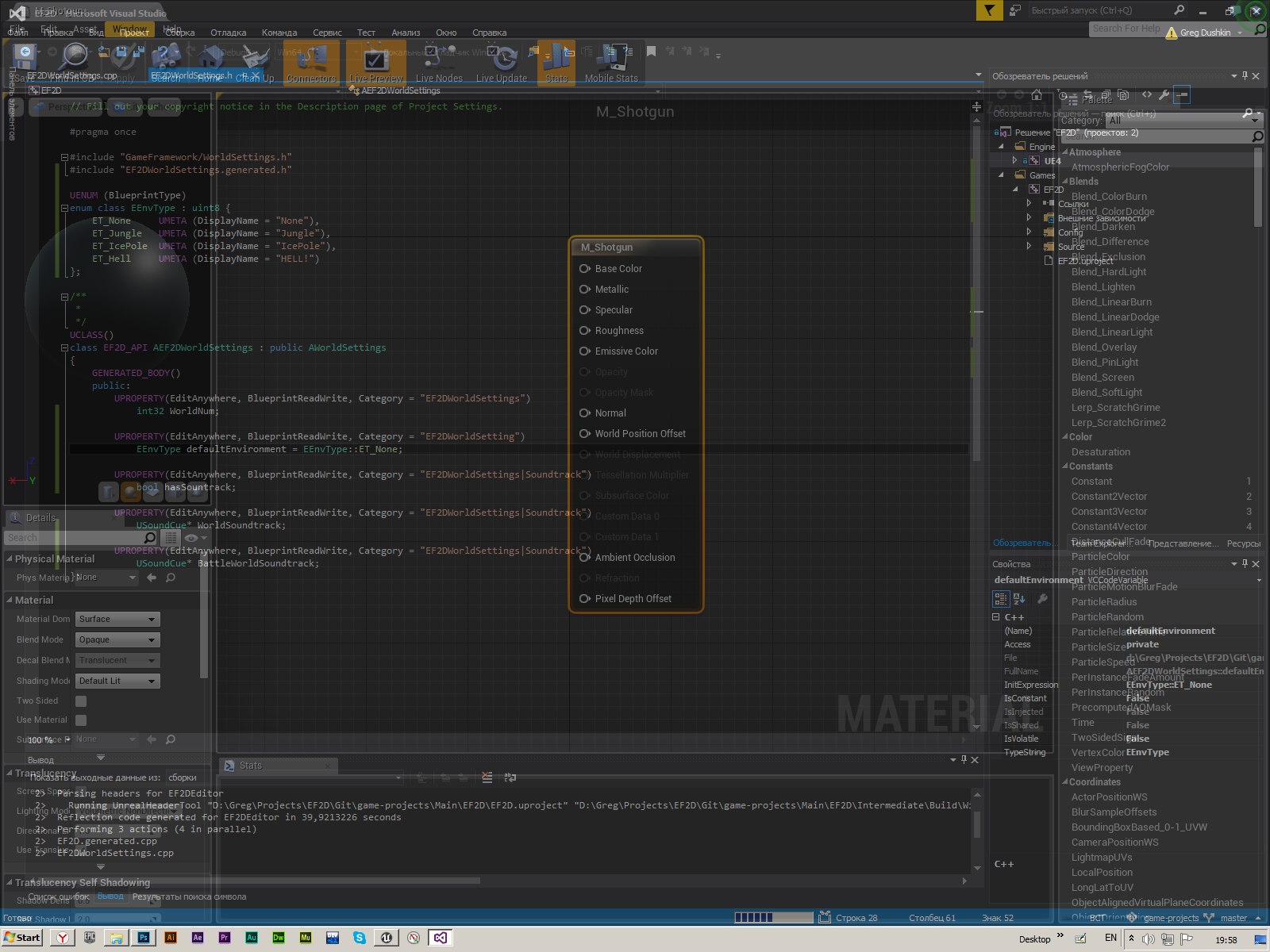Click the Emissive Color input pin
This screenshot has height=952, width=1270.
point(585,351)
